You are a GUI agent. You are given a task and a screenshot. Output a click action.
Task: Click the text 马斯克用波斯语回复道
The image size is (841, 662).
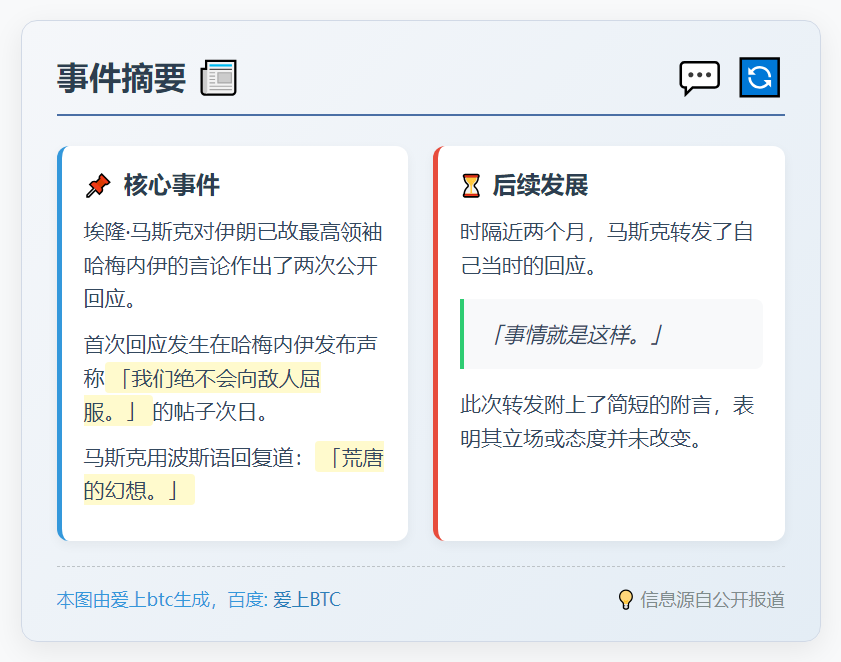tap(188, 458)
